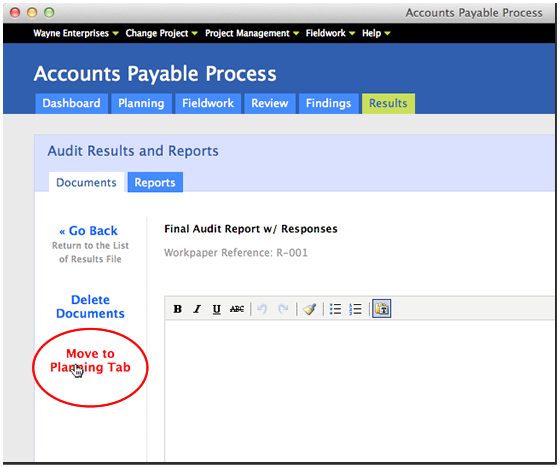The width and height of the screenshot is (560, 467).
Task: Apply underline formatting in the editor
Action: tap(216, 309)
